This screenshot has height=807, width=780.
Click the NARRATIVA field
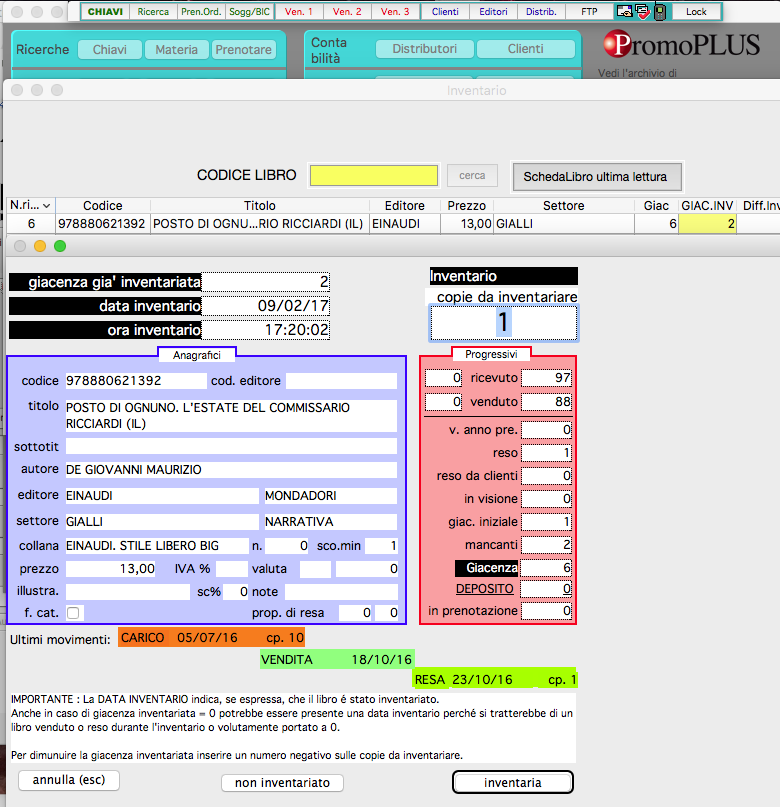(330, 521)
